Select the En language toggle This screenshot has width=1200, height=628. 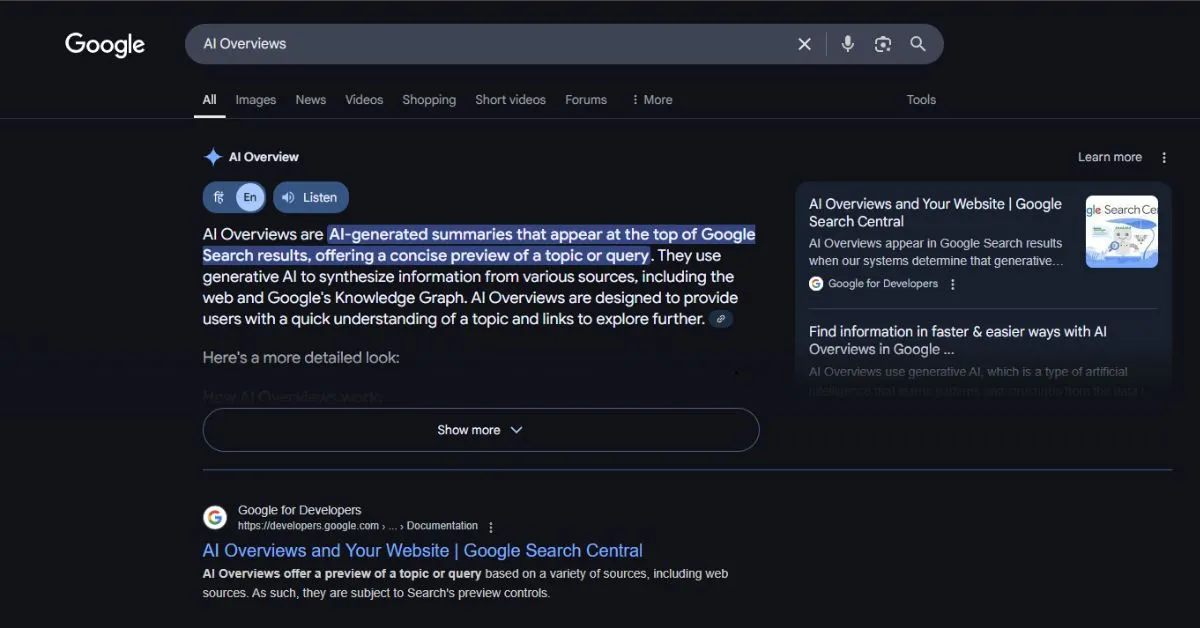[x=250, y=197]
